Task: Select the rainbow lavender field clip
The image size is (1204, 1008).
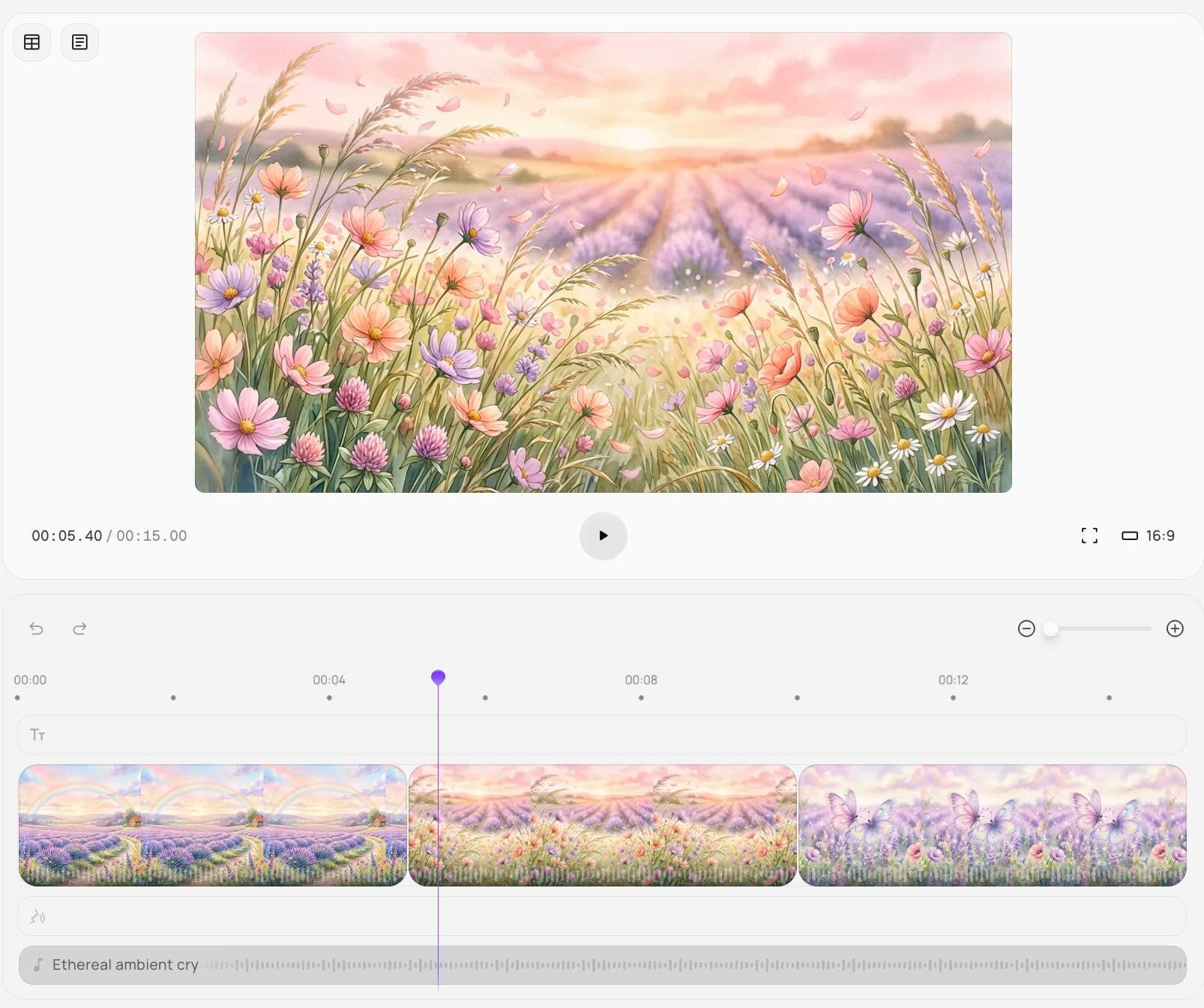Action: pyautogui.click(x=212, y=825)
